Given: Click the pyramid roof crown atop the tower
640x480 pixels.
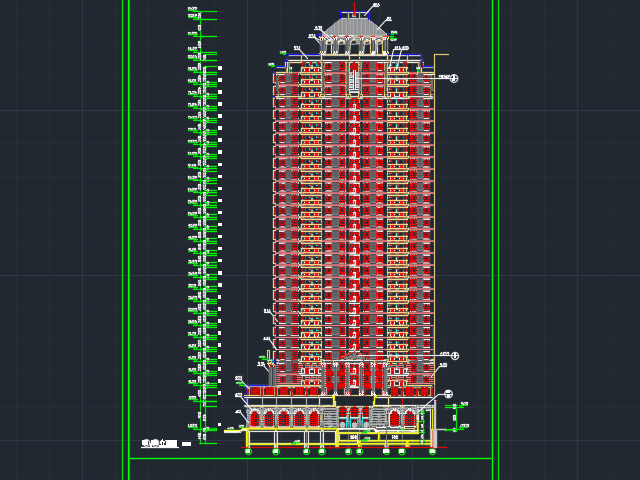Looking at the screenshot, I should 354,26.
